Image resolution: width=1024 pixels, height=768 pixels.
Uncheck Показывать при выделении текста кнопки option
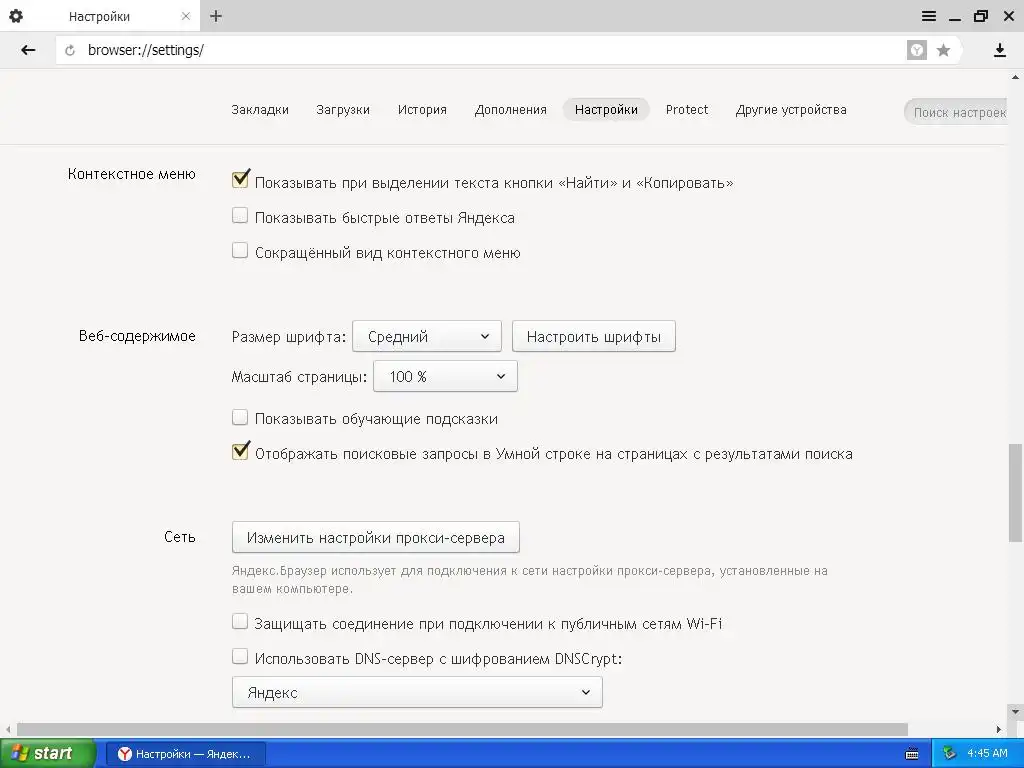tap(240, 179)
